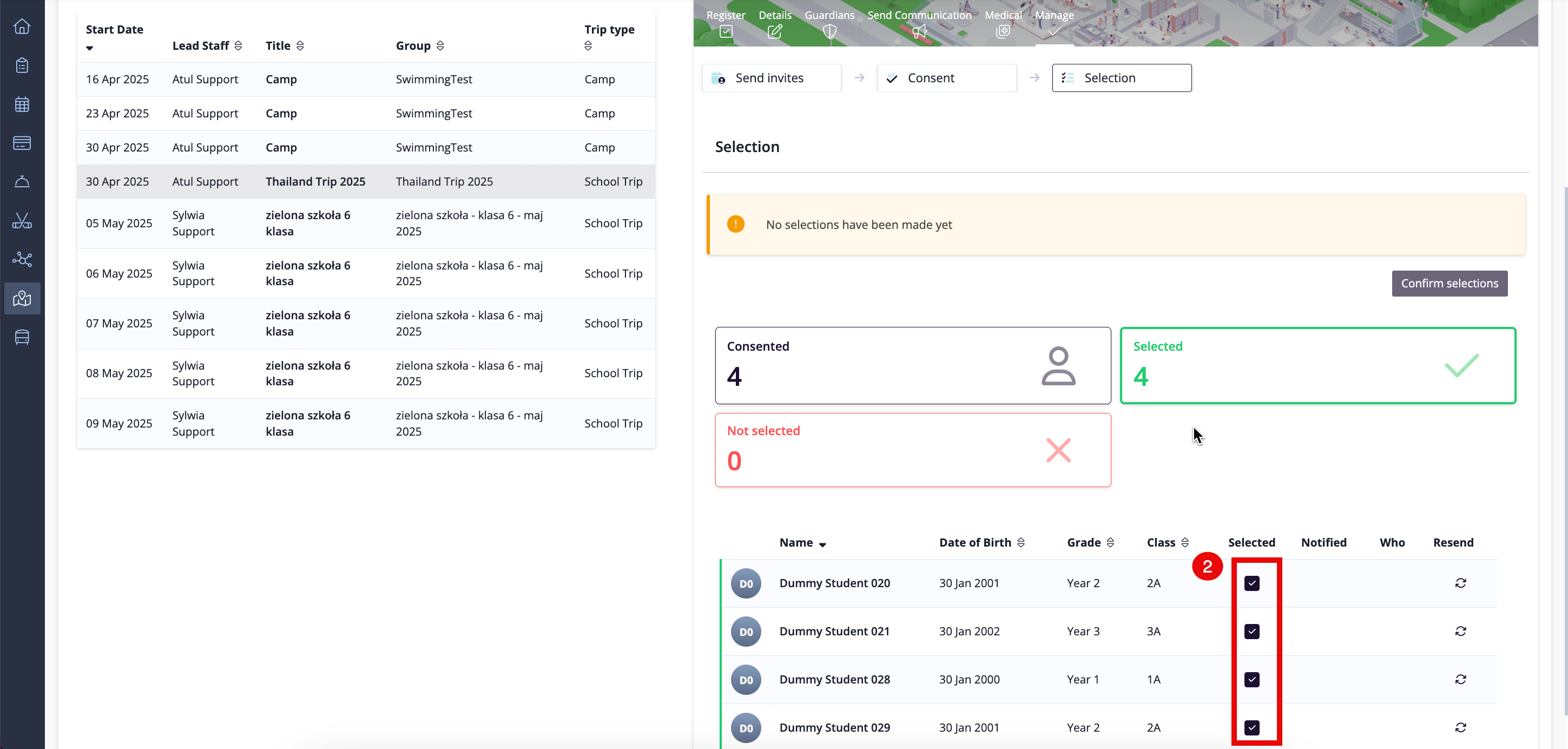Go to the Send invites step

[x=771, y=78]
